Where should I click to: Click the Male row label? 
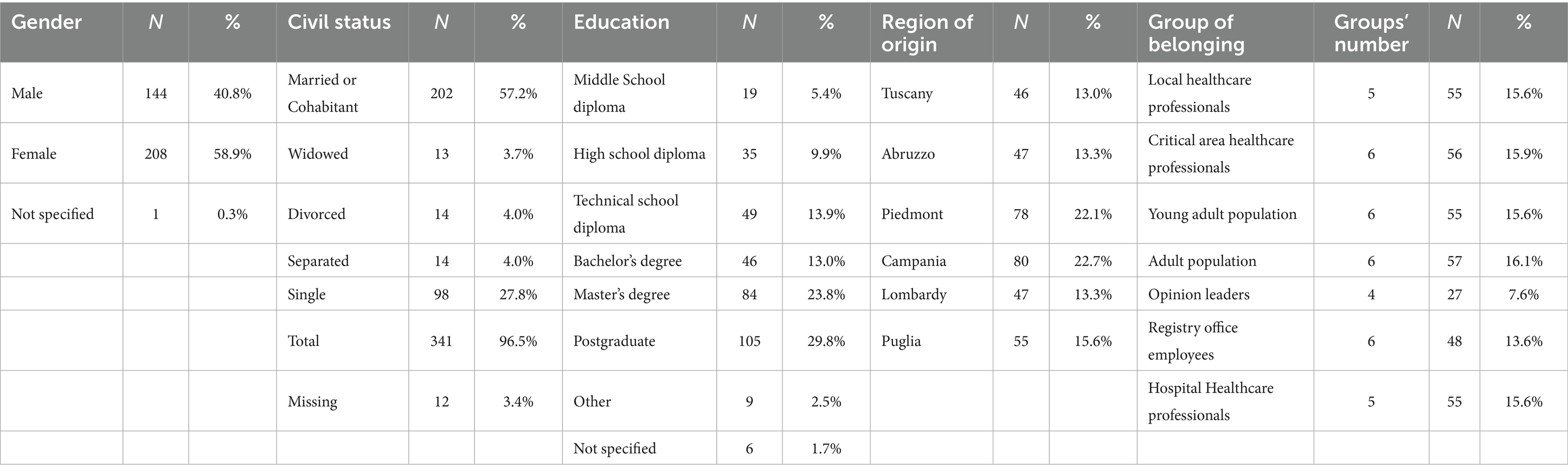pos(28,93)
